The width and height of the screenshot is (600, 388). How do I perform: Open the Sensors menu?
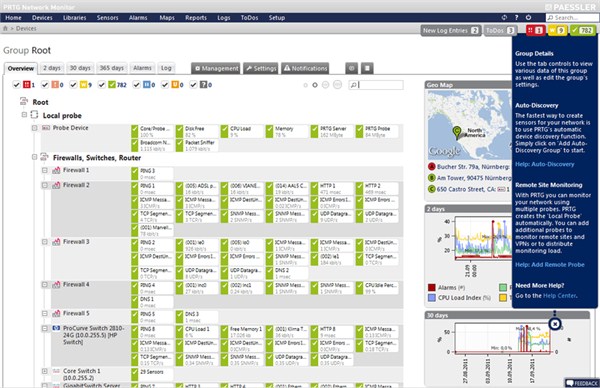coord(108,18)
